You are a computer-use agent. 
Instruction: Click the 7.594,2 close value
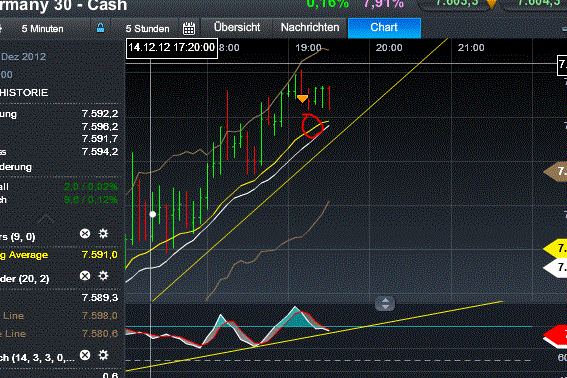point(100,152)
